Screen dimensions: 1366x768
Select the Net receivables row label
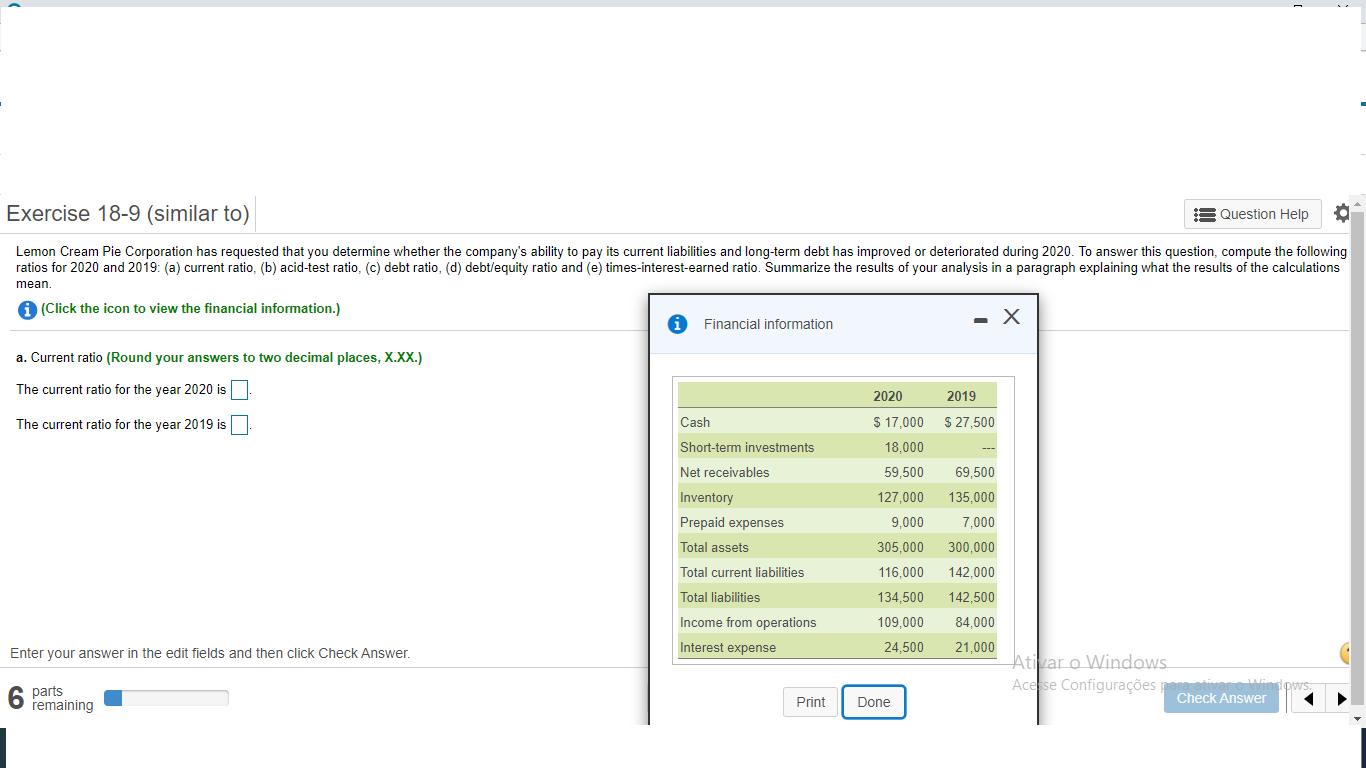coord(725,472)
